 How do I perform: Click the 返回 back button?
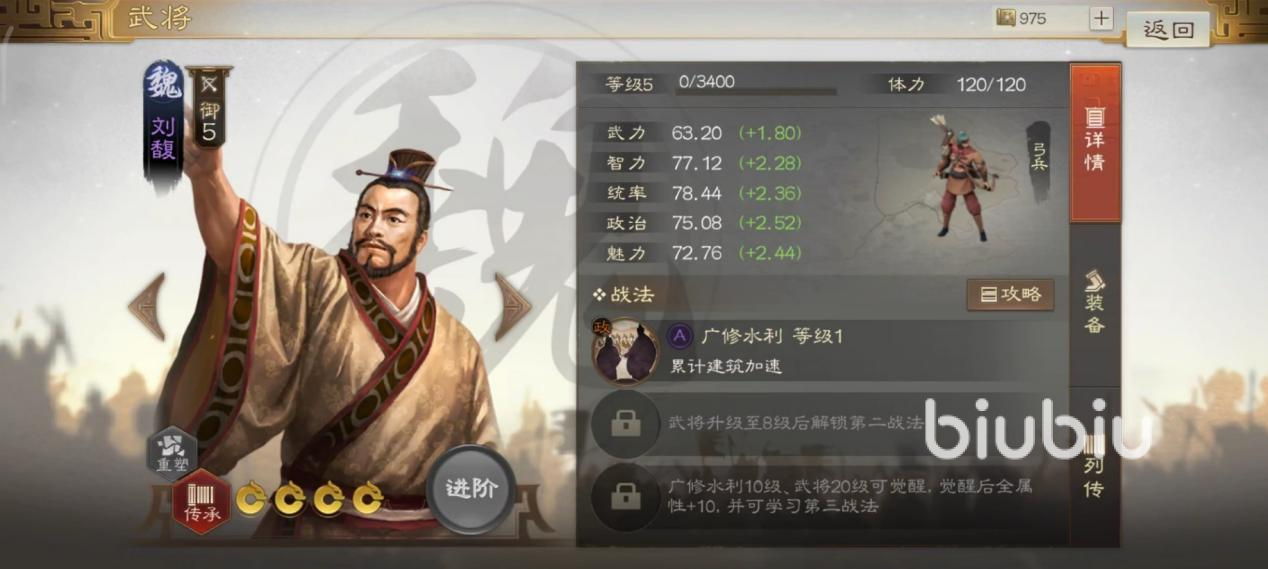point(1168,29)
